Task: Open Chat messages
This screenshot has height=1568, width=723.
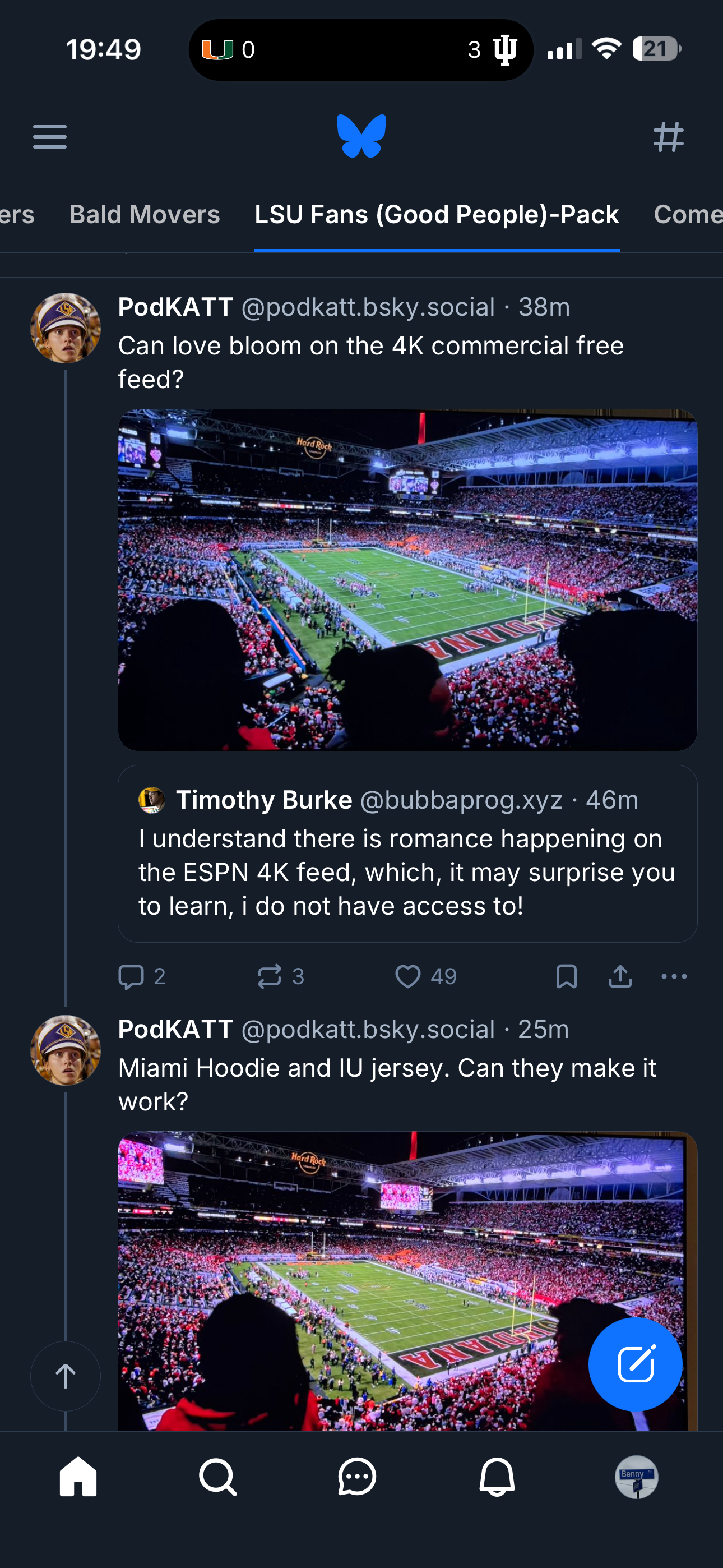Action: 357,1477
